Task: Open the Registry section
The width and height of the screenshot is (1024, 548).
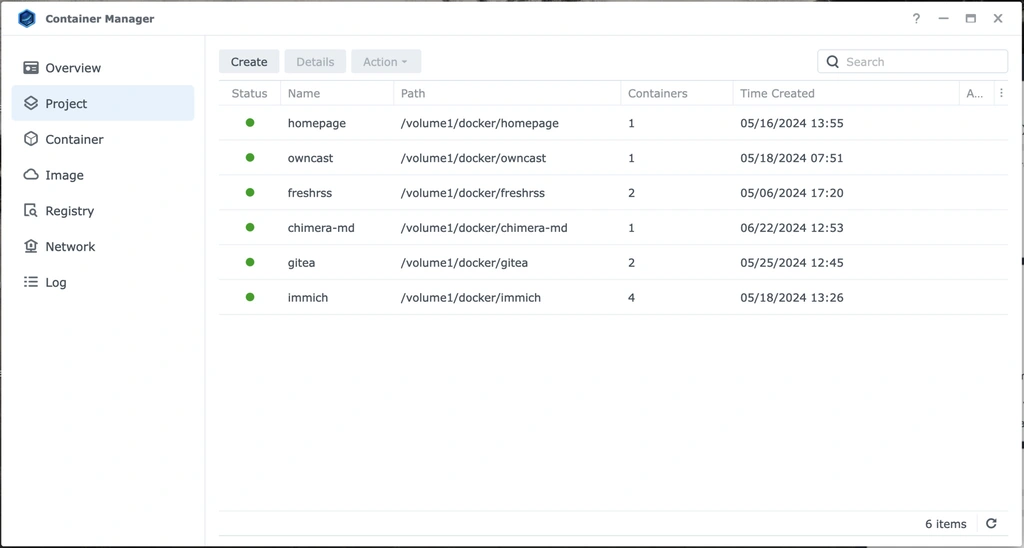Action: coord(103,210)
